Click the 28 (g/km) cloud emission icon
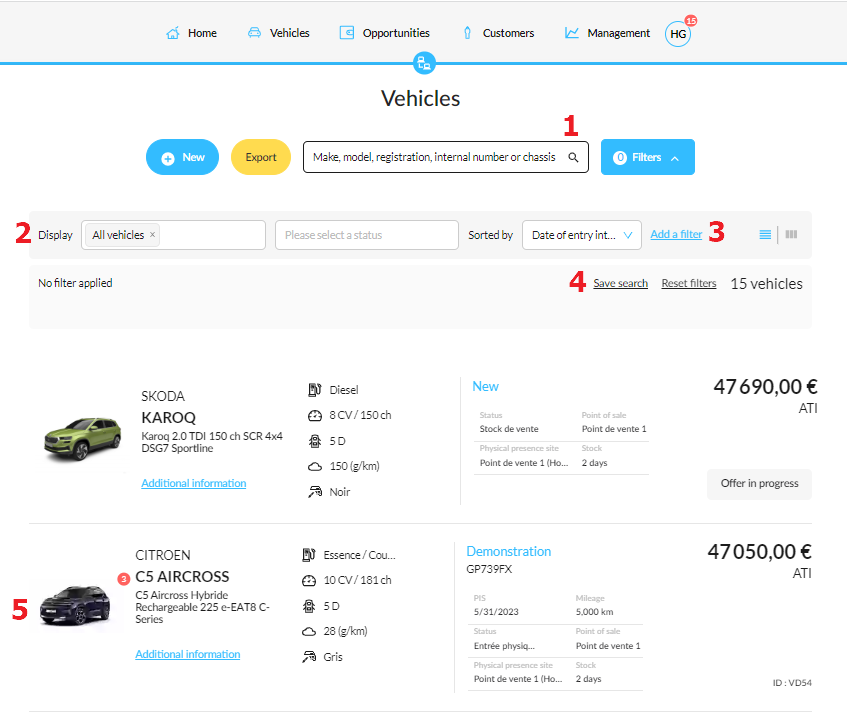The height and width of the screenshot is (722, 847). pyautogui.click(x=308, y=632)
